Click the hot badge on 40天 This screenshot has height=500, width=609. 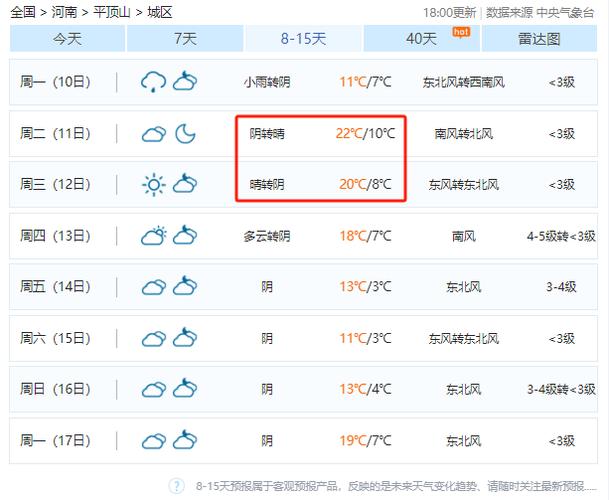[461, 32]
